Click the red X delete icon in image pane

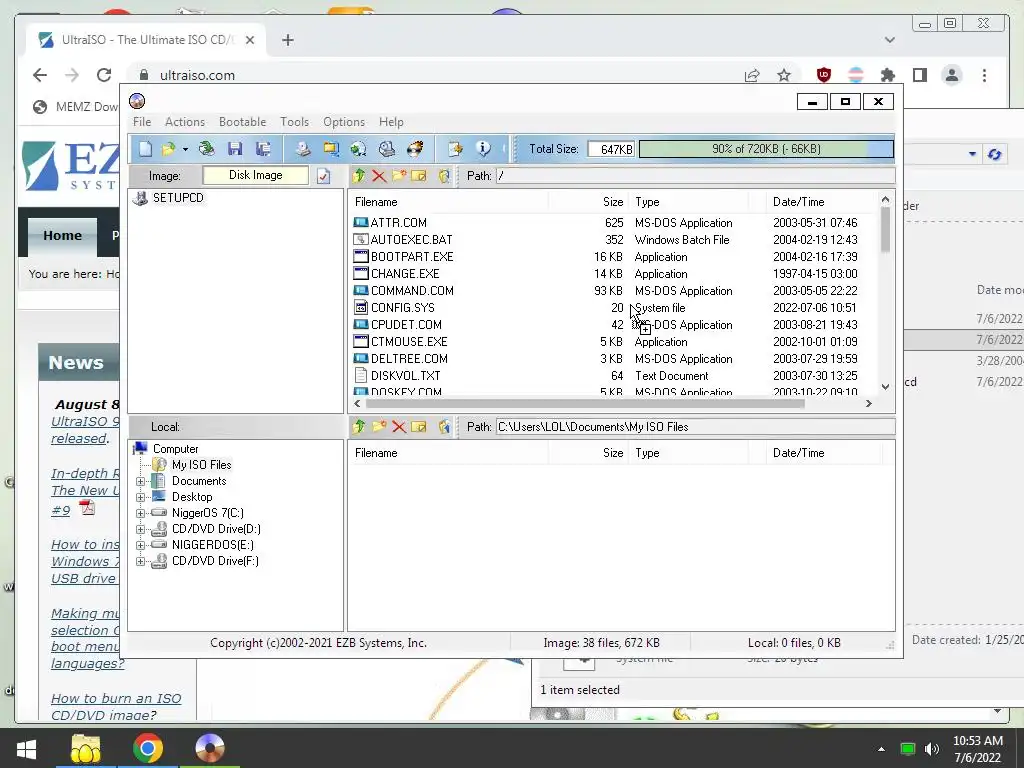[379, 176]
